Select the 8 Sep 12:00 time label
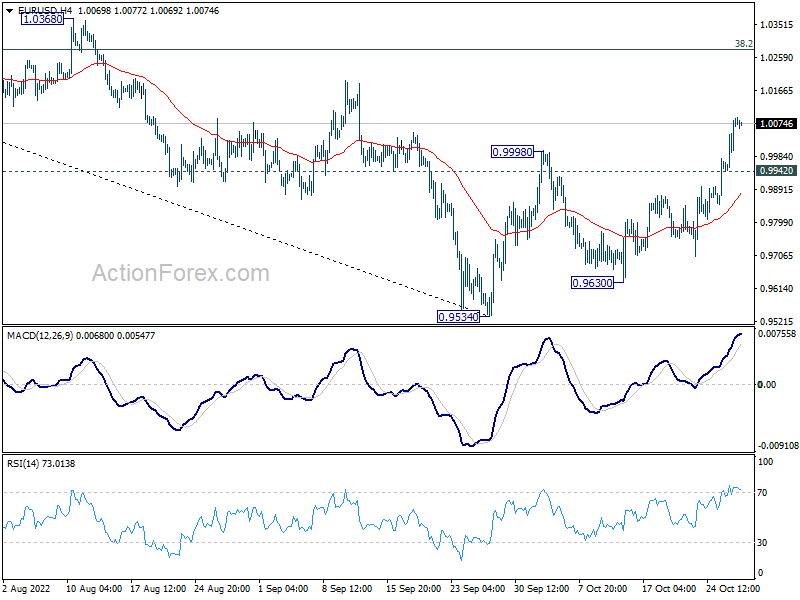800x600 pixels. [347, 589]
